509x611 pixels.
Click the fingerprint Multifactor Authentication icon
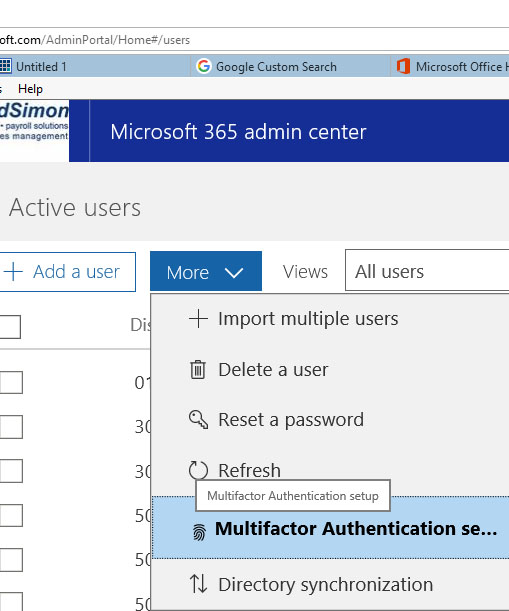[x=199, y=532]
